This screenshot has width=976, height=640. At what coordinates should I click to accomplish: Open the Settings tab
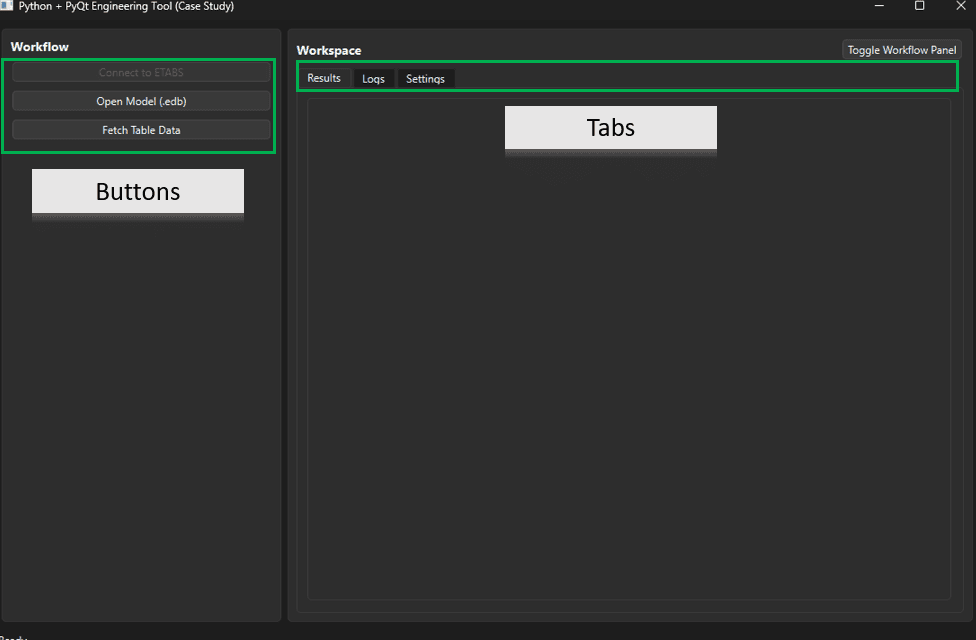coord(425,77)
